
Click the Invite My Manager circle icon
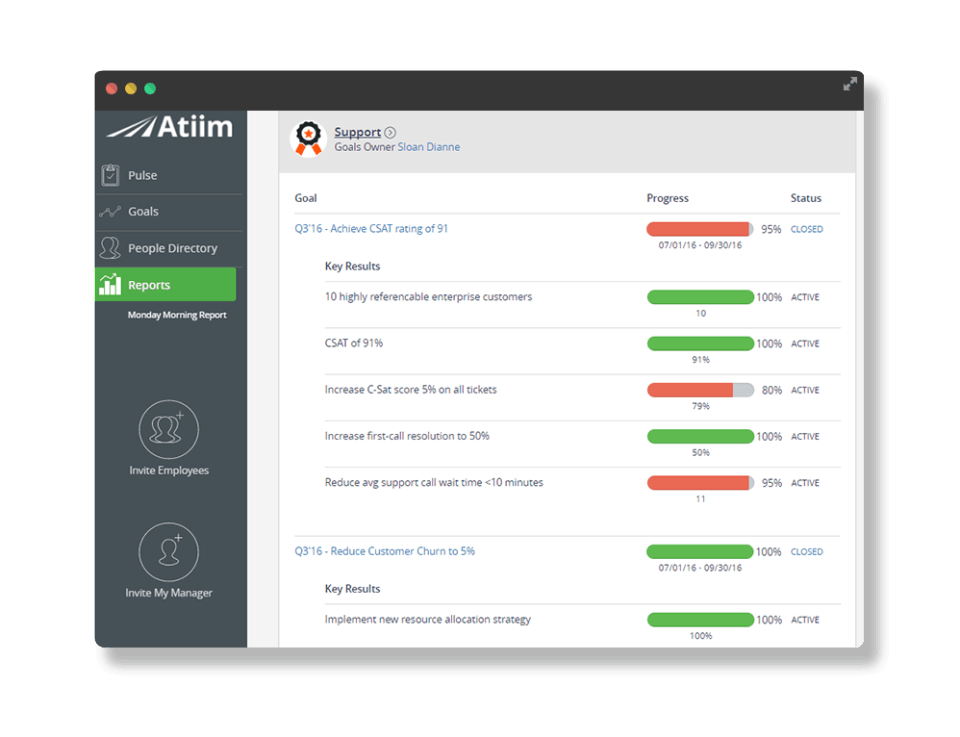168,552
